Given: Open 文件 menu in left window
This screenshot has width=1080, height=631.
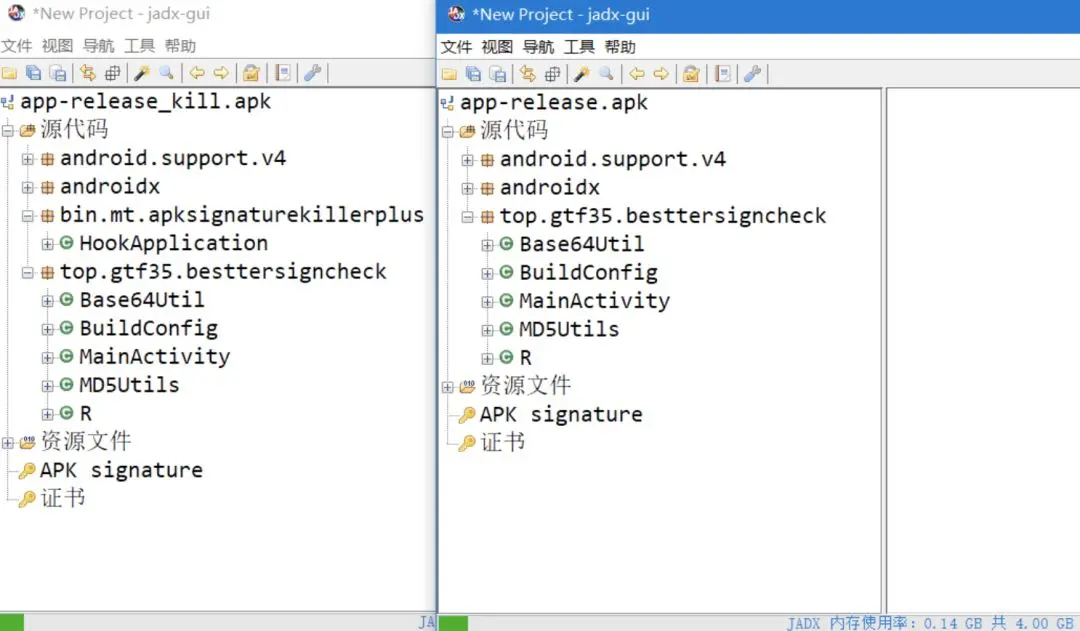Looking at the screenshot, I should [x=17, y=46].
